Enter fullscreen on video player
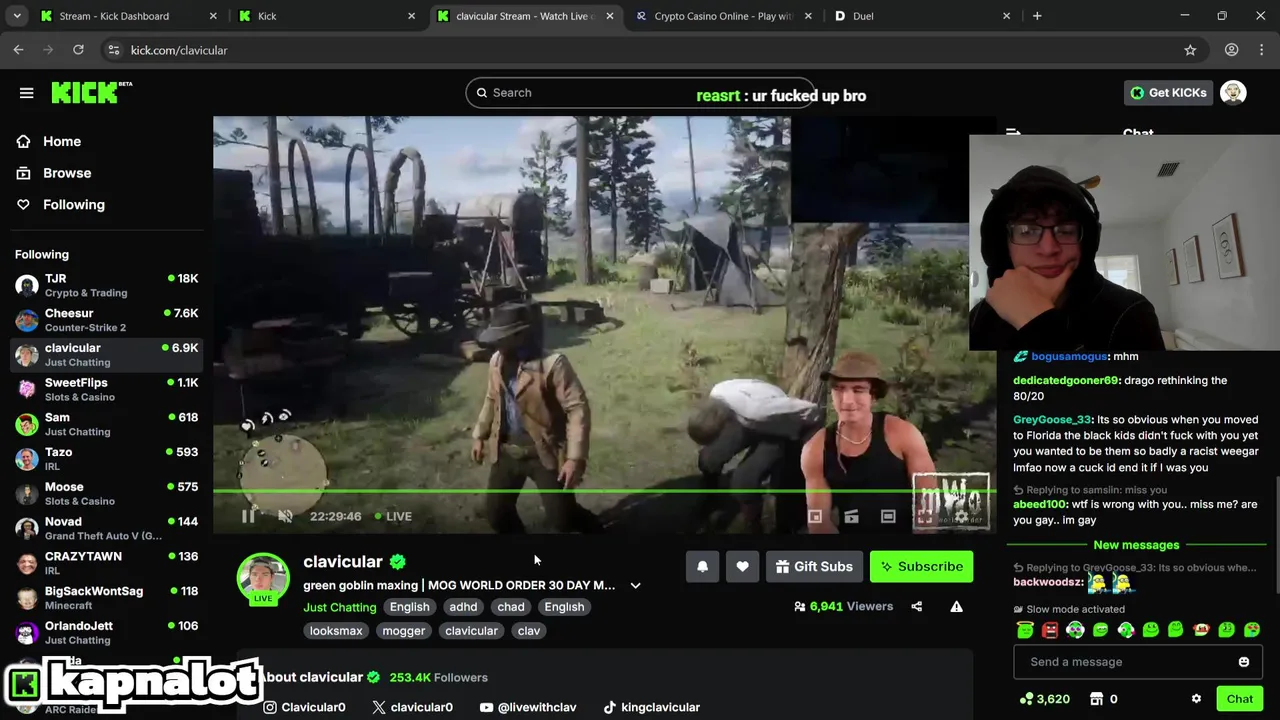Viewport: 1280px width, 720px height. click(925, 516)
